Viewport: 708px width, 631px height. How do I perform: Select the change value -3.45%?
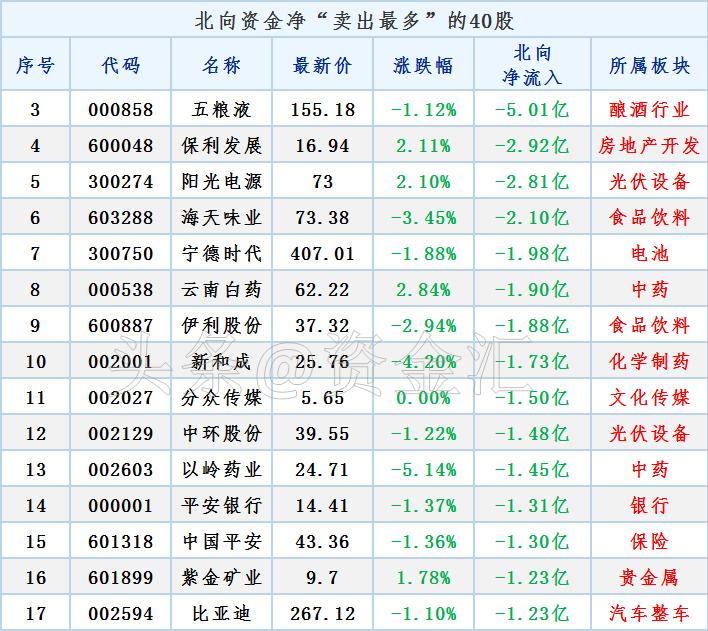[423, 218]
